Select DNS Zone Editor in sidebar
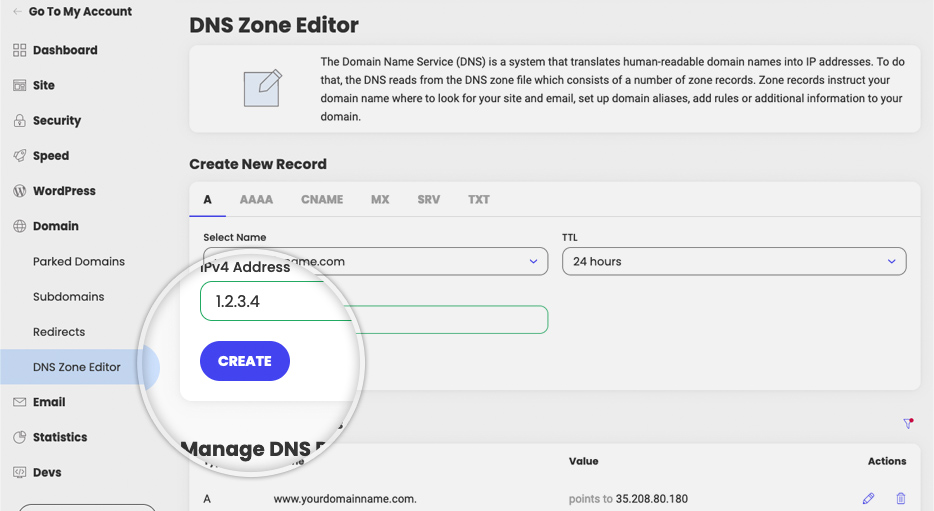 point(77,367)
